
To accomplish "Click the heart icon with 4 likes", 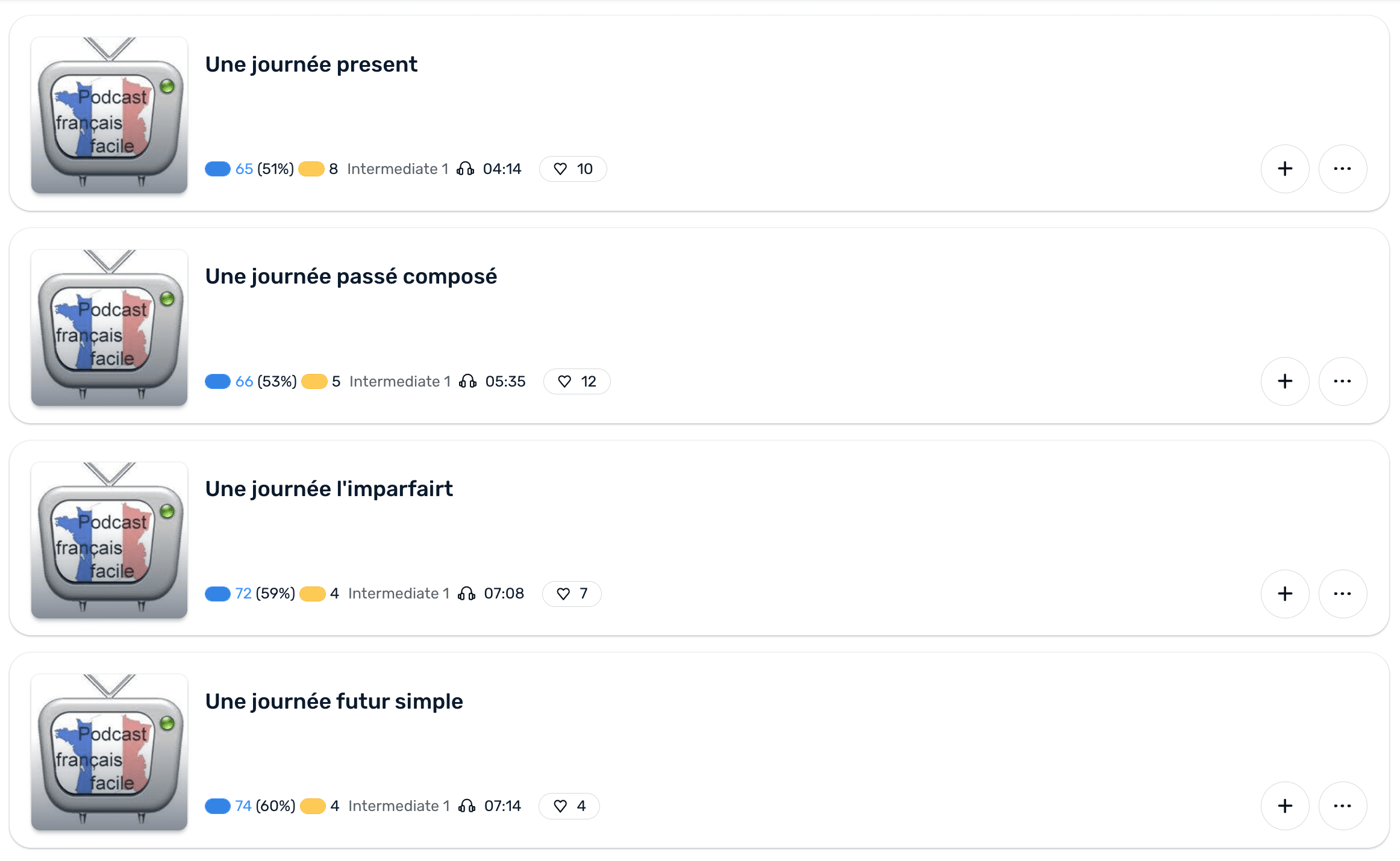I will click(x=560, y=806).
